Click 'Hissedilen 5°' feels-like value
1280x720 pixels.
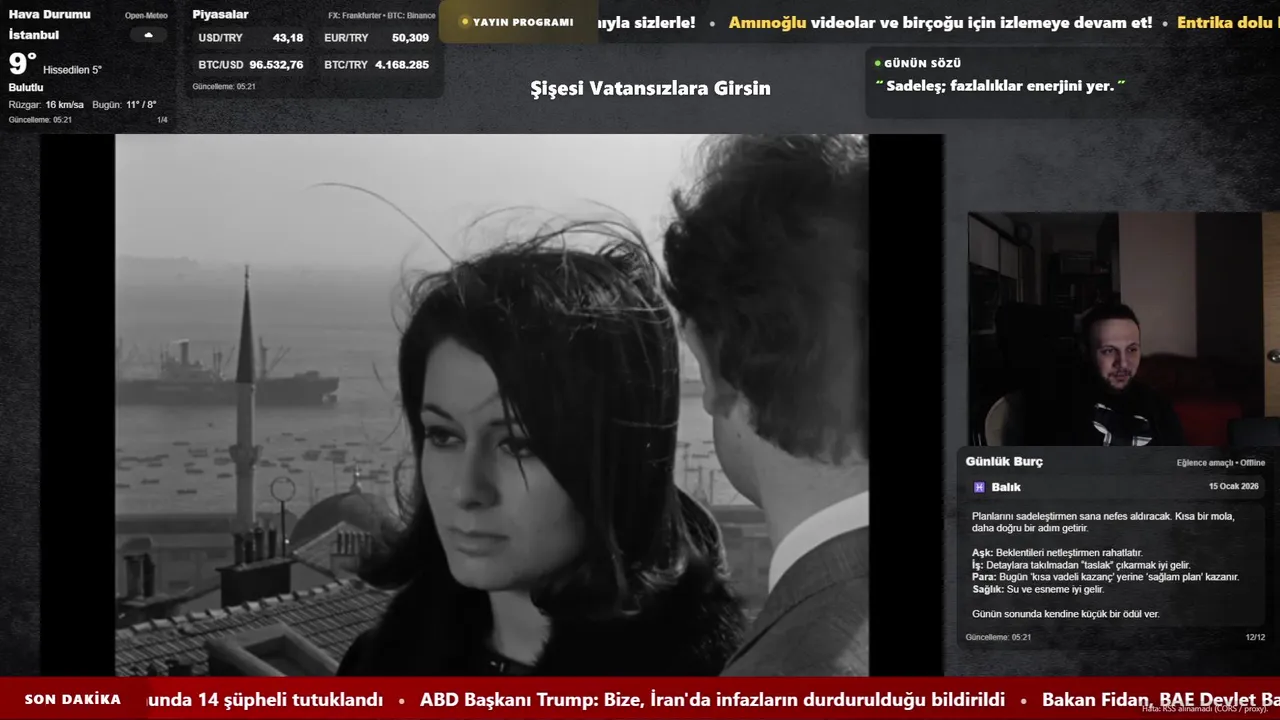point(72,70)
